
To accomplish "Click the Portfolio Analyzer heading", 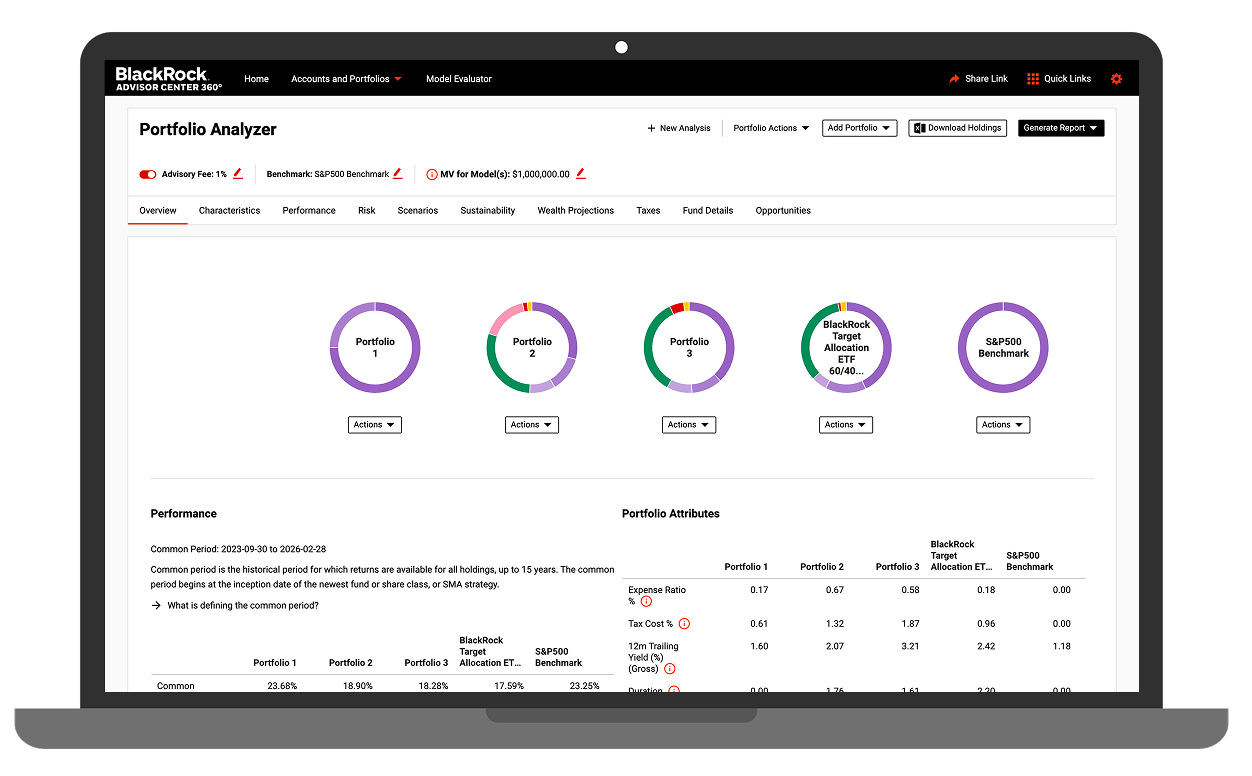I will pyautogui.click(x=208, y=129).
